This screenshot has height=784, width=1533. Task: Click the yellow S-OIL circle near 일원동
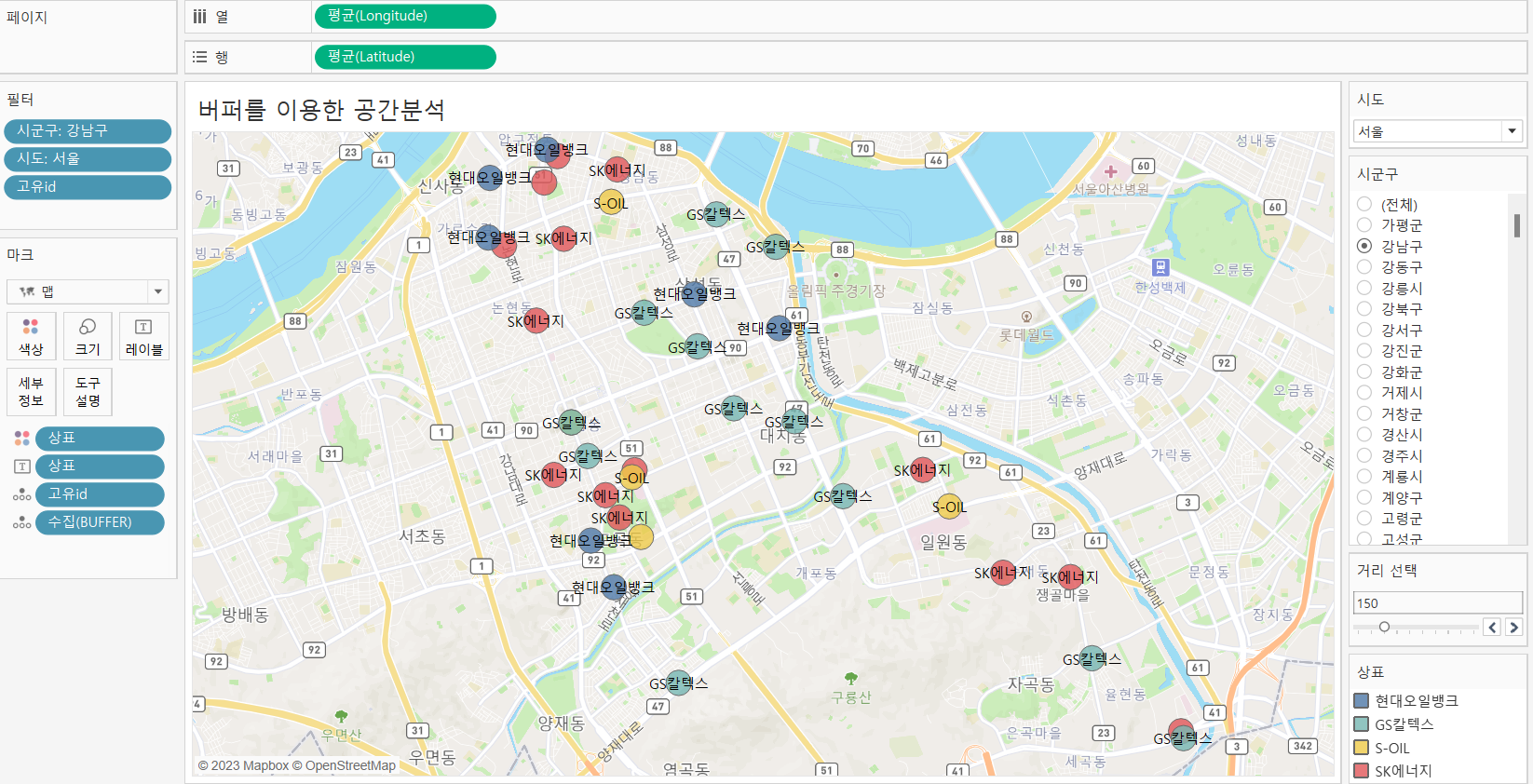tap(949, 507)
